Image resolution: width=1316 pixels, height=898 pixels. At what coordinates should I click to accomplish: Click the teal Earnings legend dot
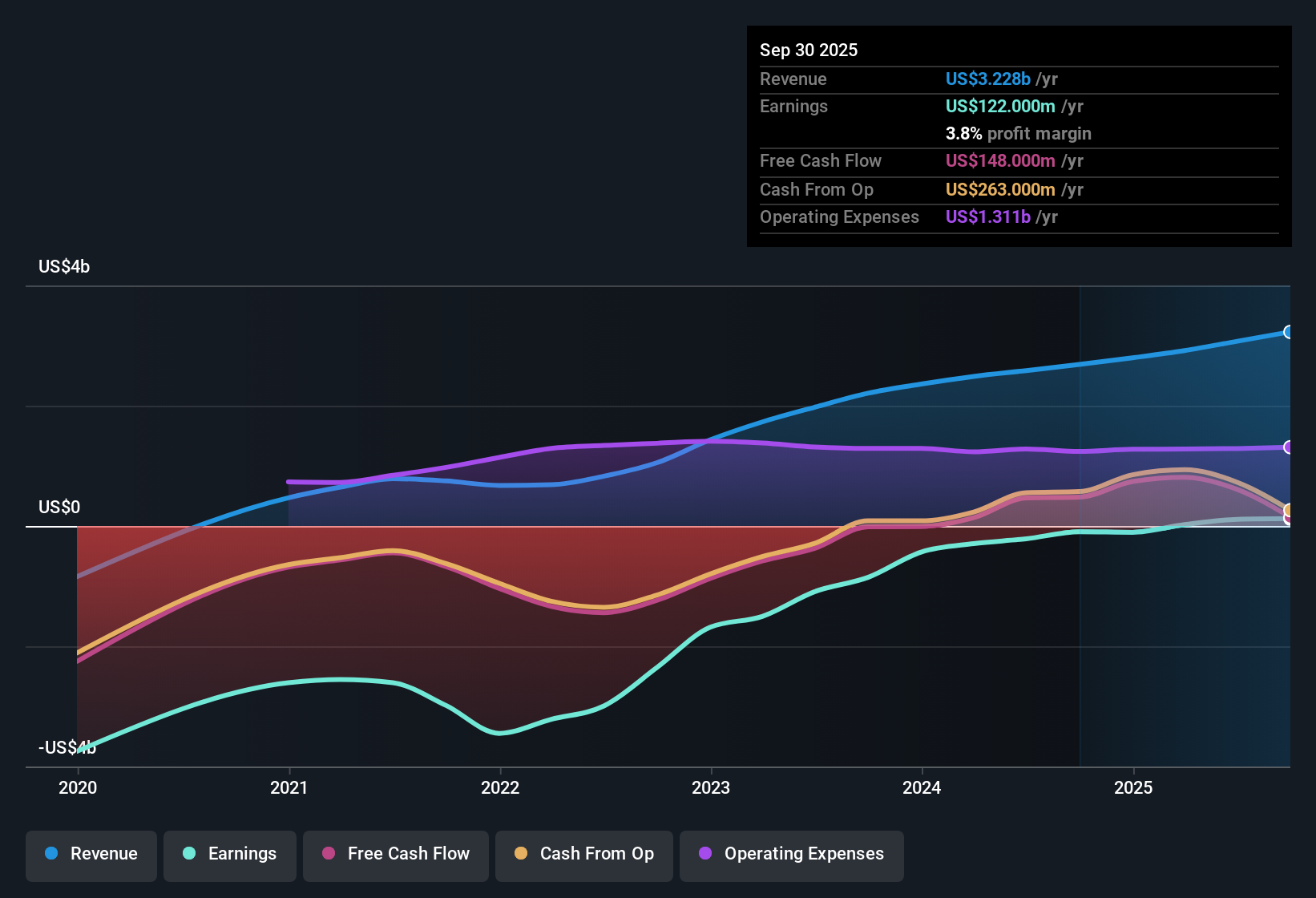(189, 854)
